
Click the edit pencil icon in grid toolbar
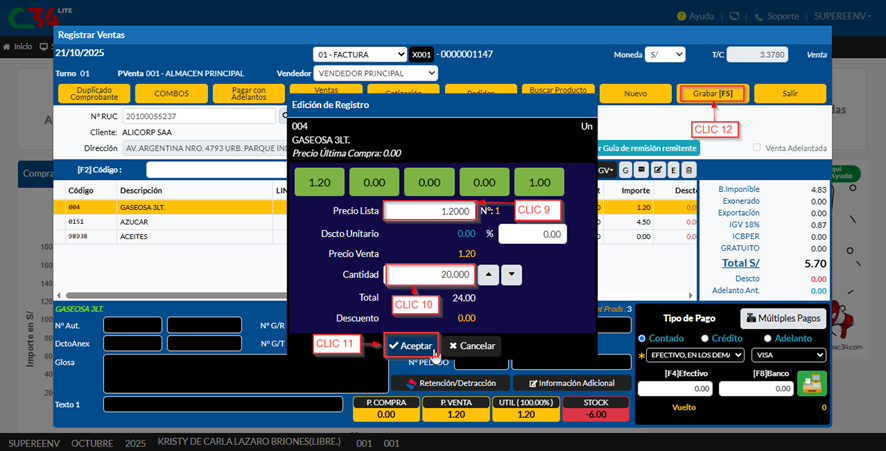pyautogui.click(x=657, y=170)
